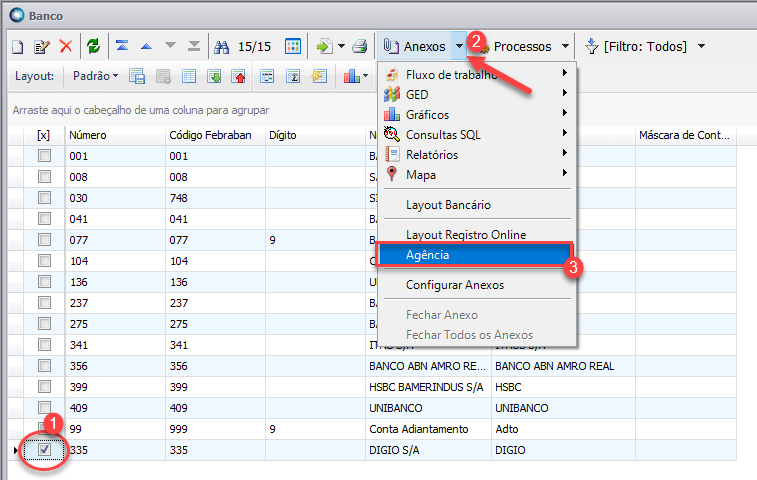This screenshot has width=757, height=480.
Task: Open the [Filtro: Todos] dropdown arrow
Action: 701,46
